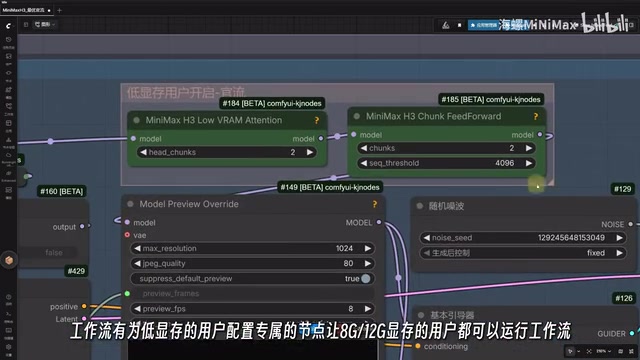Decrease jpeg_quality with left arrow

point(138,264)
